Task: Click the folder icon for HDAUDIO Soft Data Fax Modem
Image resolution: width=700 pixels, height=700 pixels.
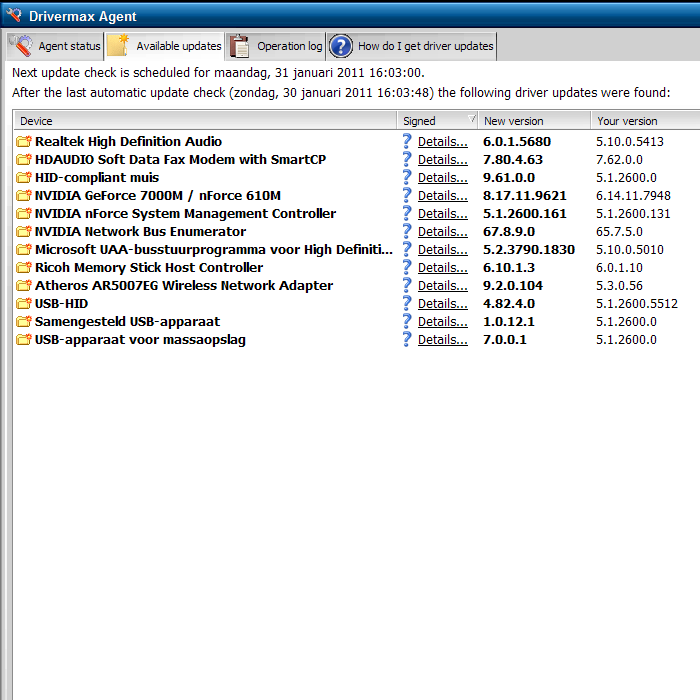Action: pyautogui.click(x=24, y=159)
